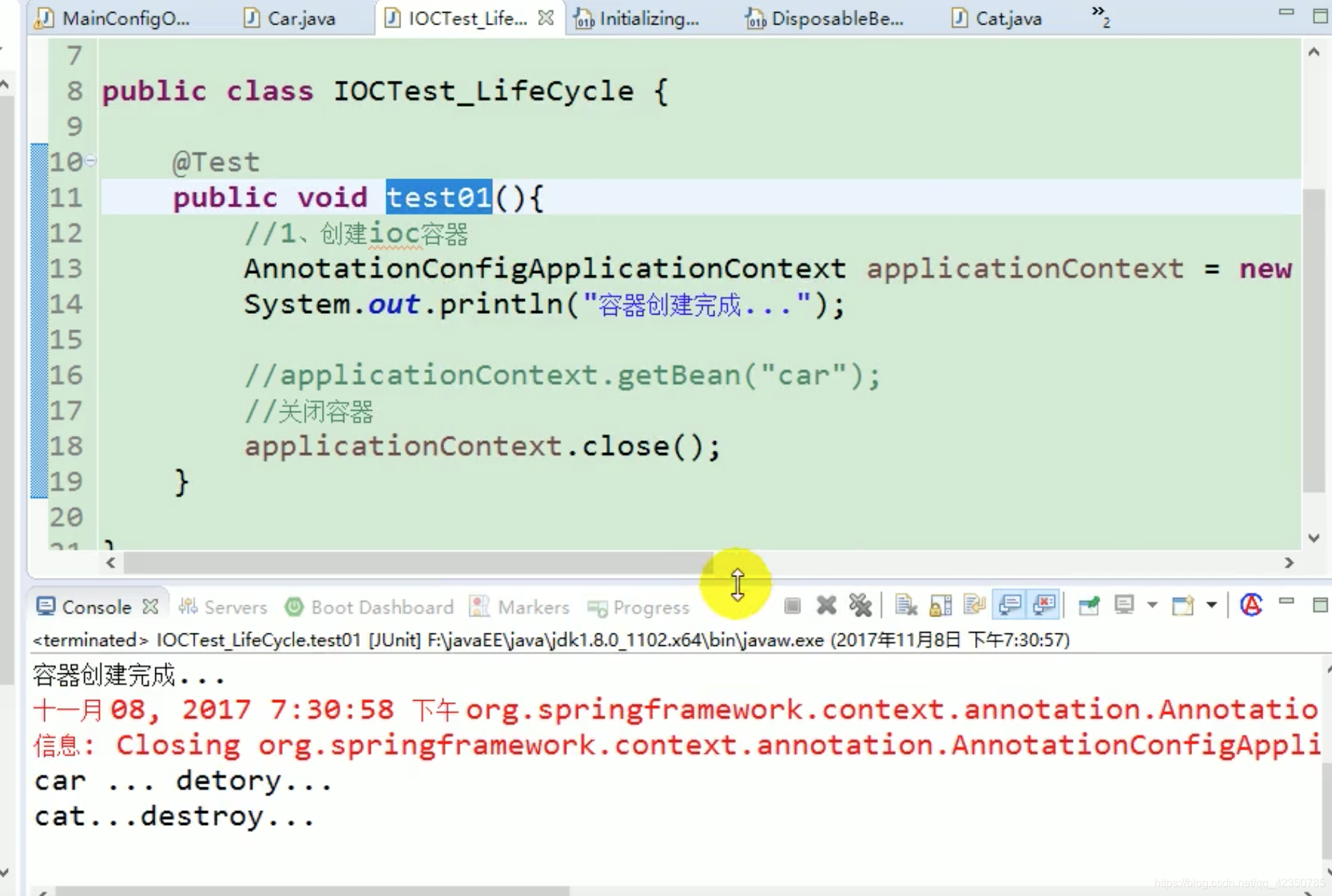Switch to the Progress tab

pos(639,608)
